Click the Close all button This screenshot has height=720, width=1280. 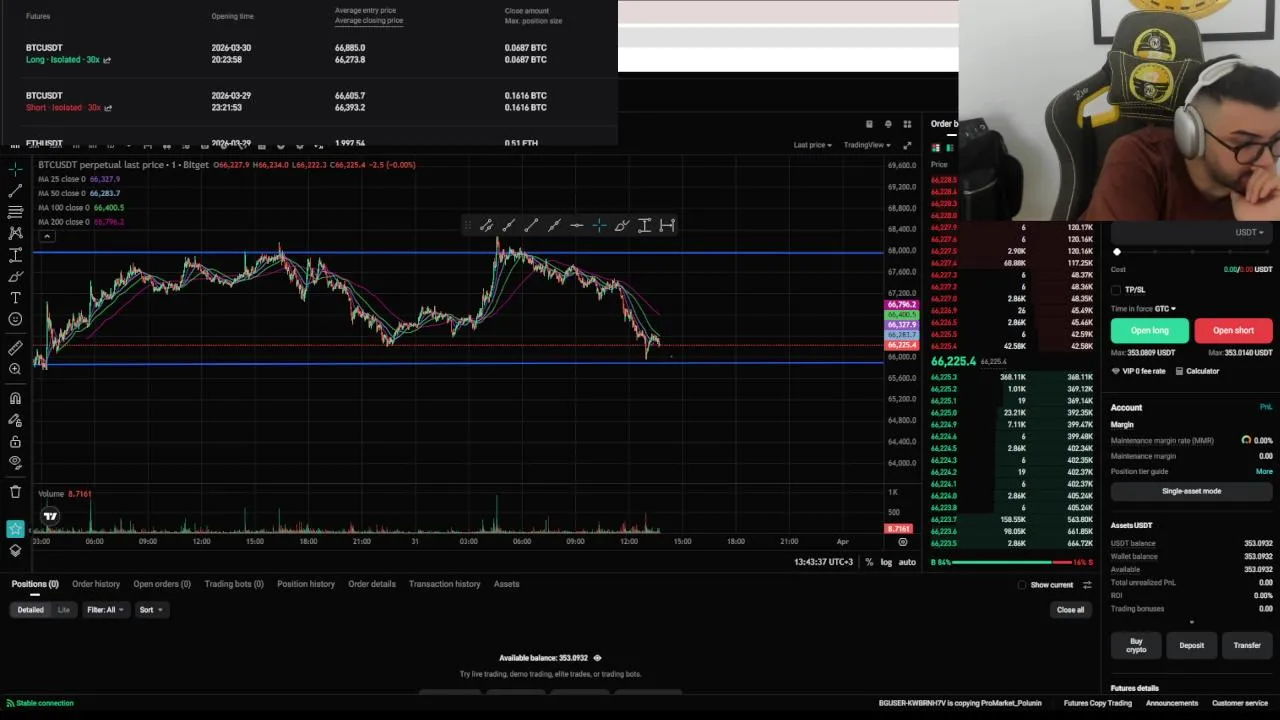pyautogui.click(x=1070, y=610)
